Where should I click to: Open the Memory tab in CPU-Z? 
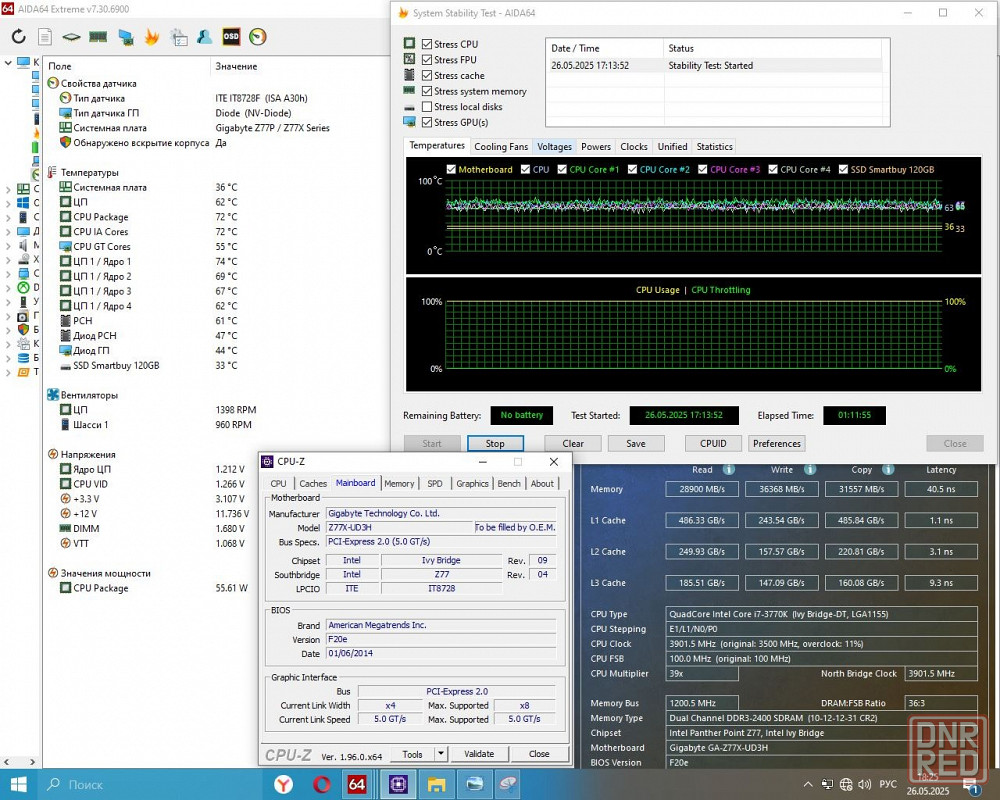(x=399, y=484)
